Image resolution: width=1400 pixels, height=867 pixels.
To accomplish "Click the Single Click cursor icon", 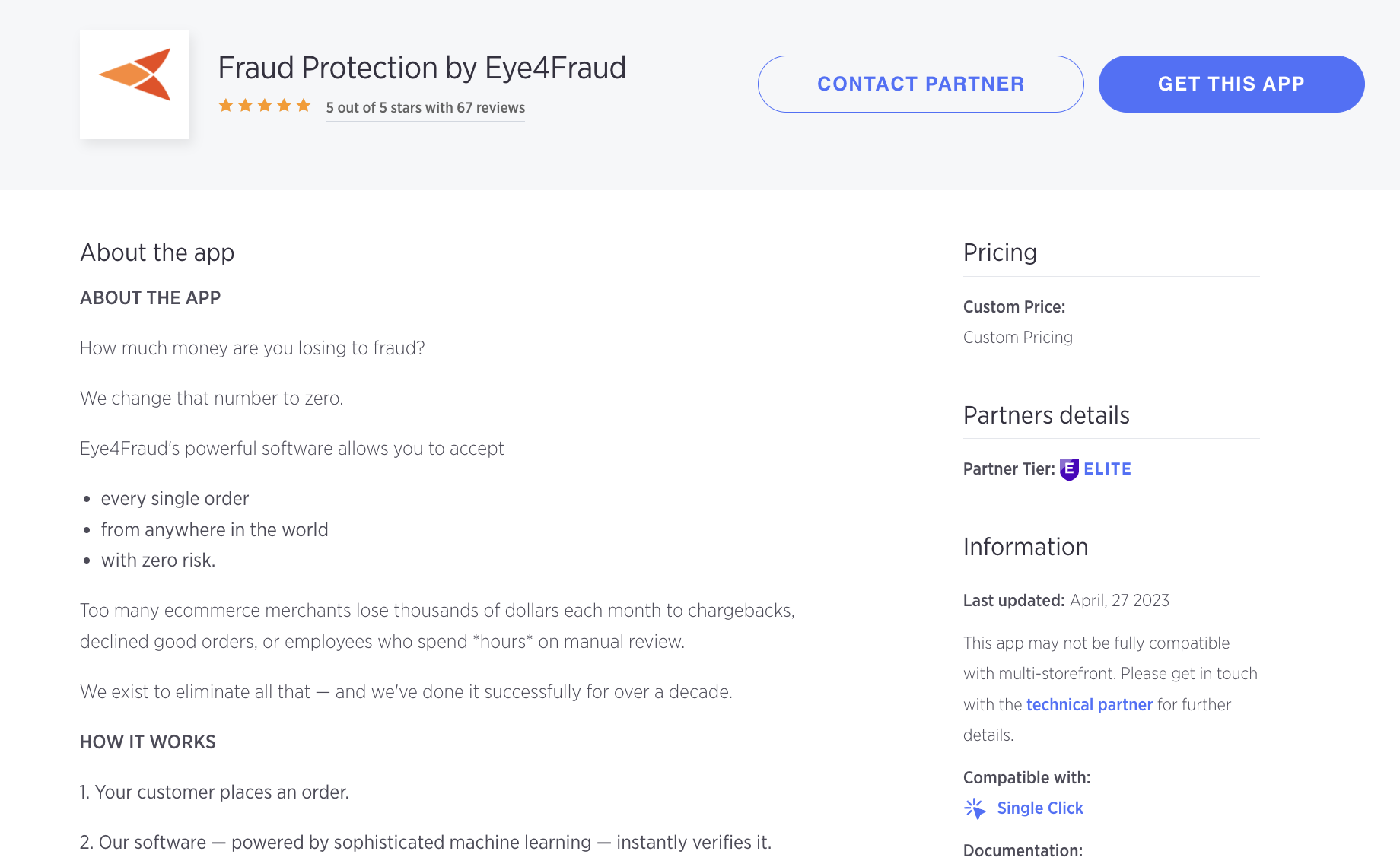I will [975, 808].
